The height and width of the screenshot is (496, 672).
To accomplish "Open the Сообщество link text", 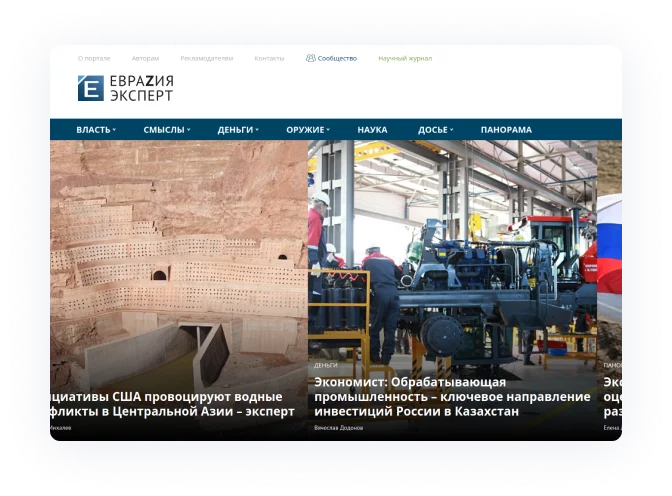I will [x=337, y=58].
